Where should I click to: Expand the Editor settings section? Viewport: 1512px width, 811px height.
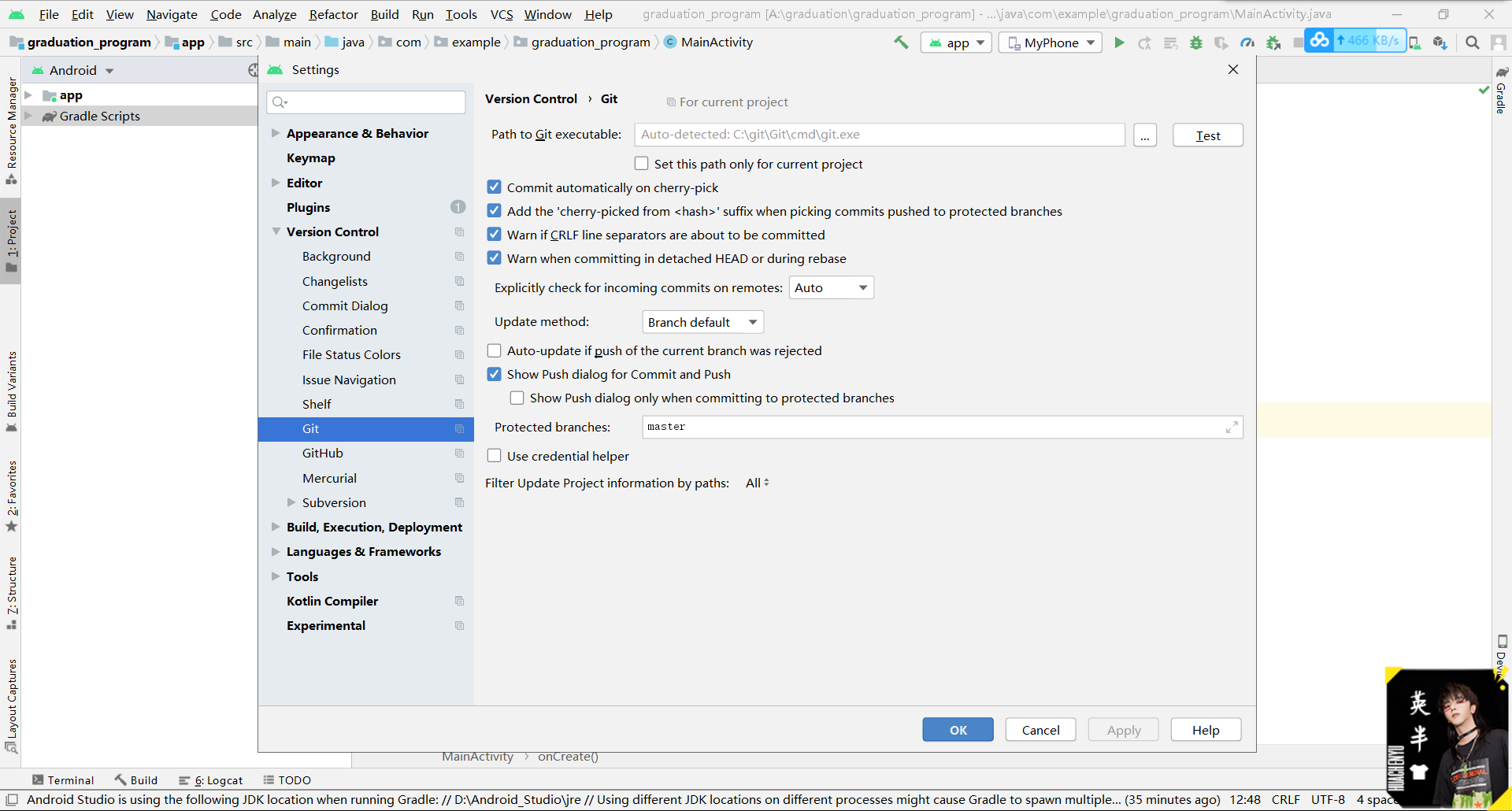click(276, 183)
